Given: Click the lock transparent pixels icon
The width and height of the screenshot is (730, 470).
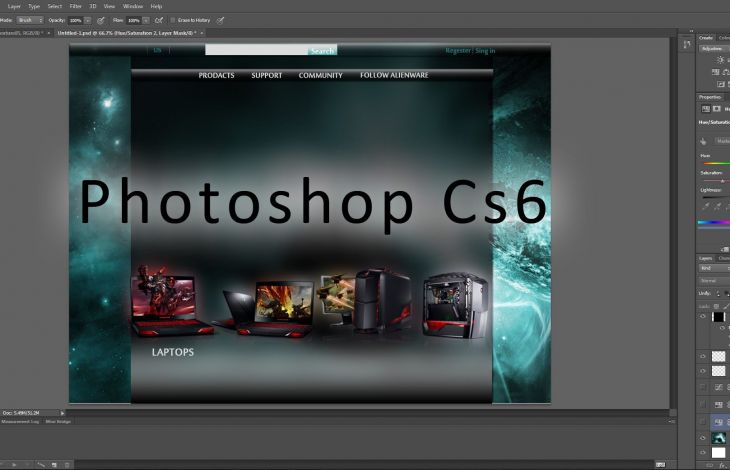Looking at the screenshot, I should (x=716, y=306).
